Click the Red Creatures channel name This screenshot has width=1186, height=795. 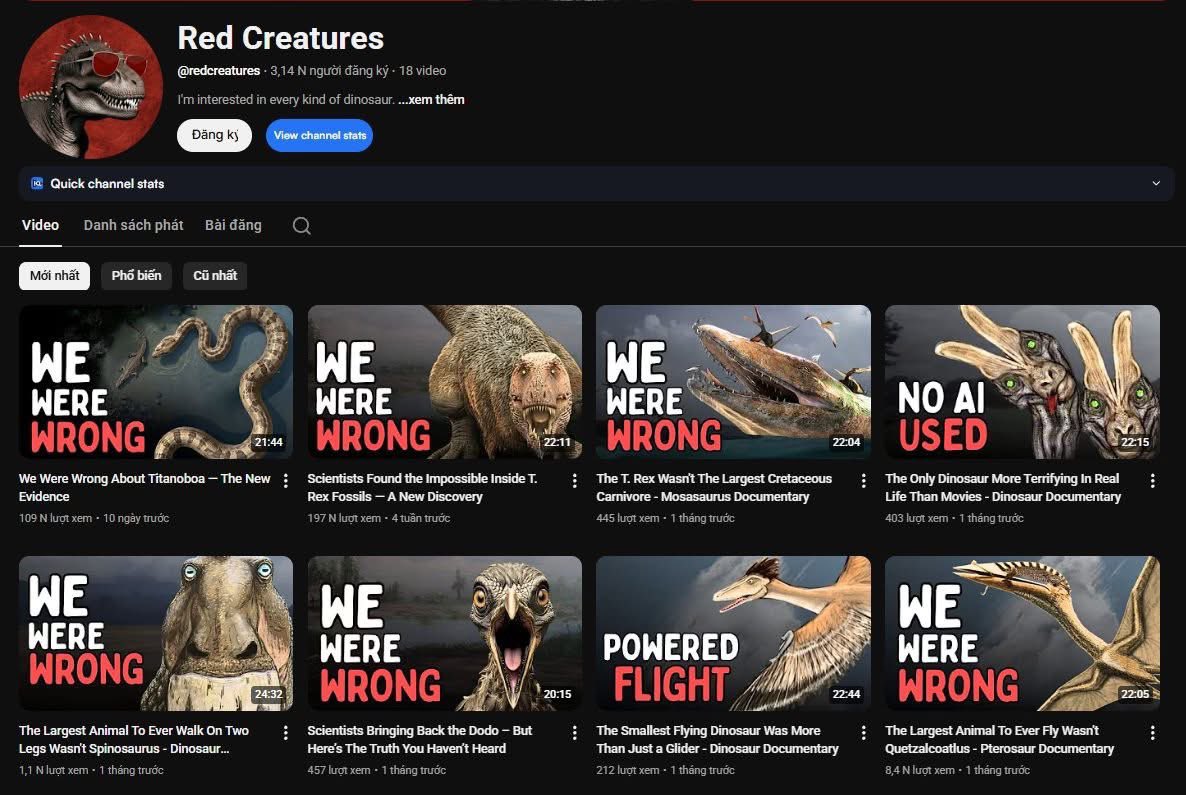(281, 38)
